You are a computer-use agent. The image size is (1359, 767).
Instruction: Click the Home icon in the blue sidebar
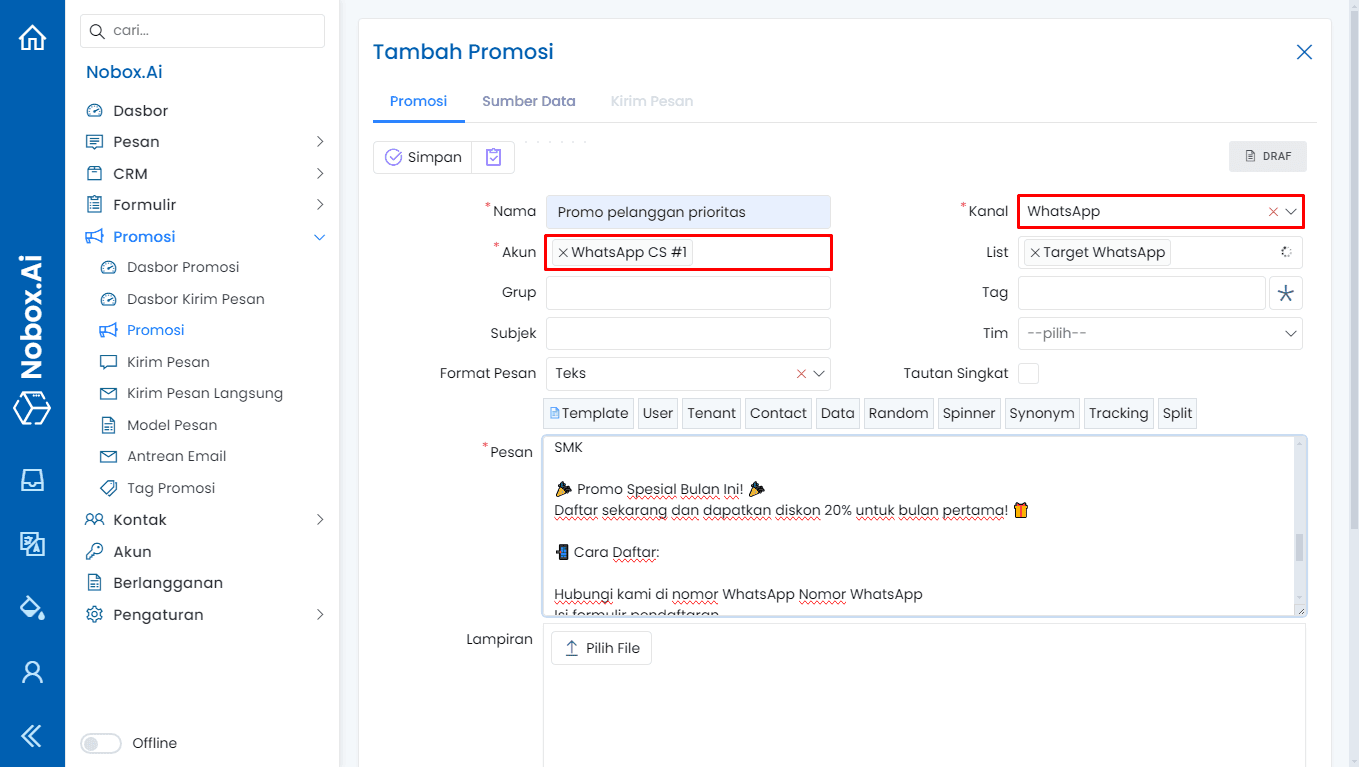coord(33,36)
